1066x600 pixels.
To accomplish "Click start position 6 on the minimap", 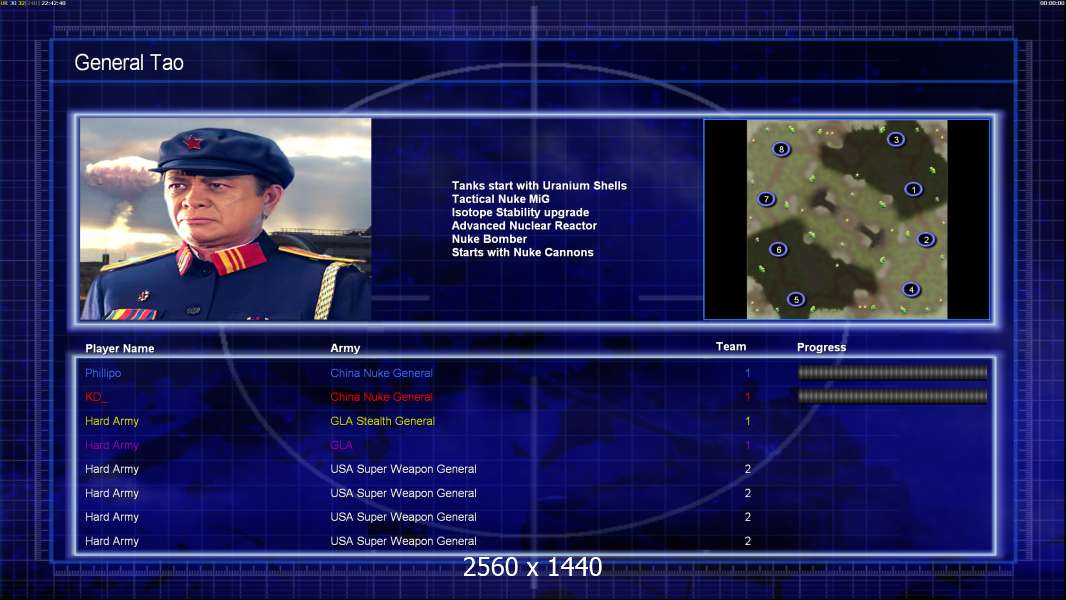I will [x=778, y=249].
